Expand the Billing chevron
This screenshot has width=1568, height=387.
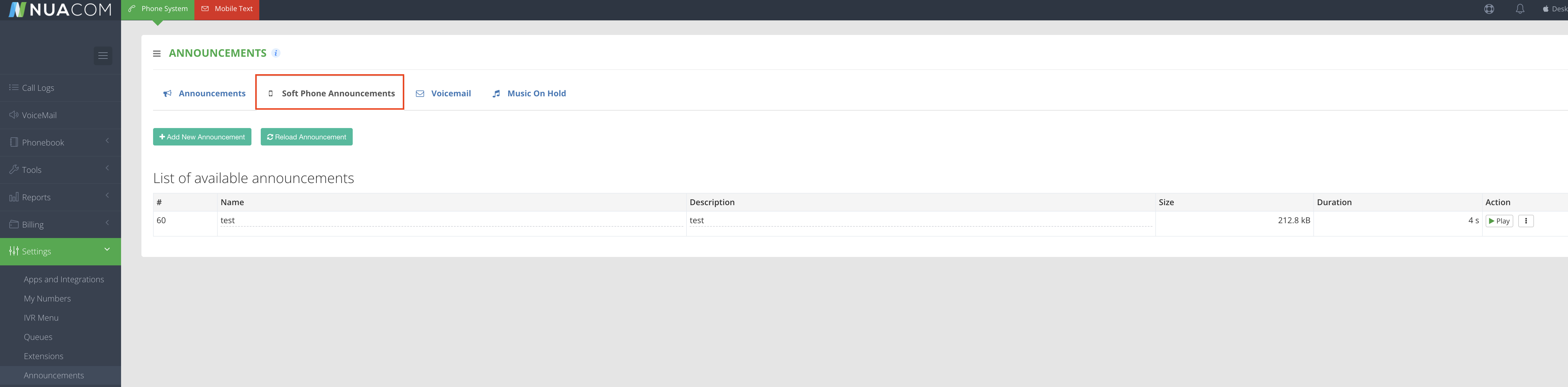107,223
